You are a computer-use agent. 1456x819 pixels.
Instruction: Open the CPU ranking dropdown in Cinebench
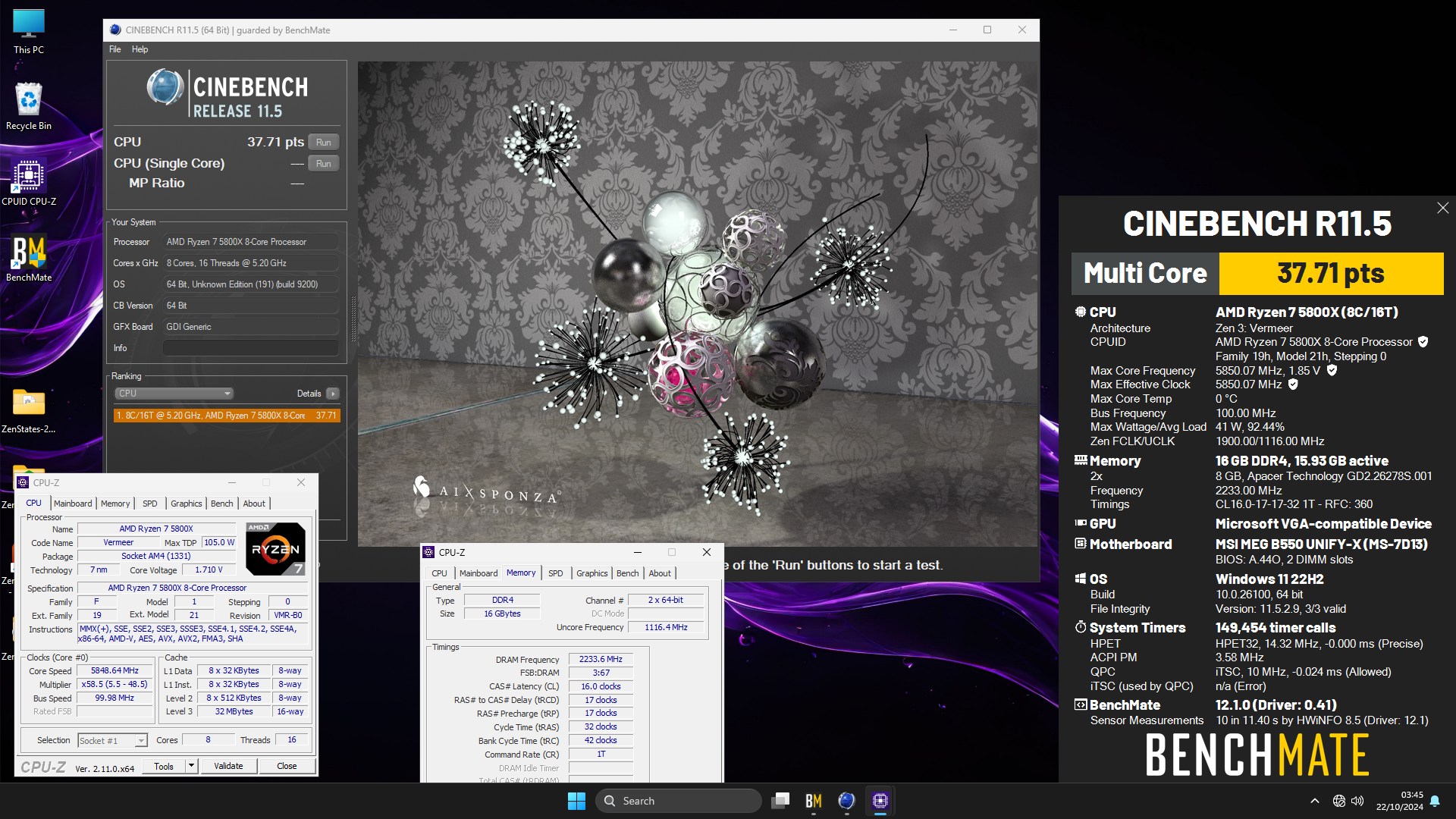click(x=174, y=394)
